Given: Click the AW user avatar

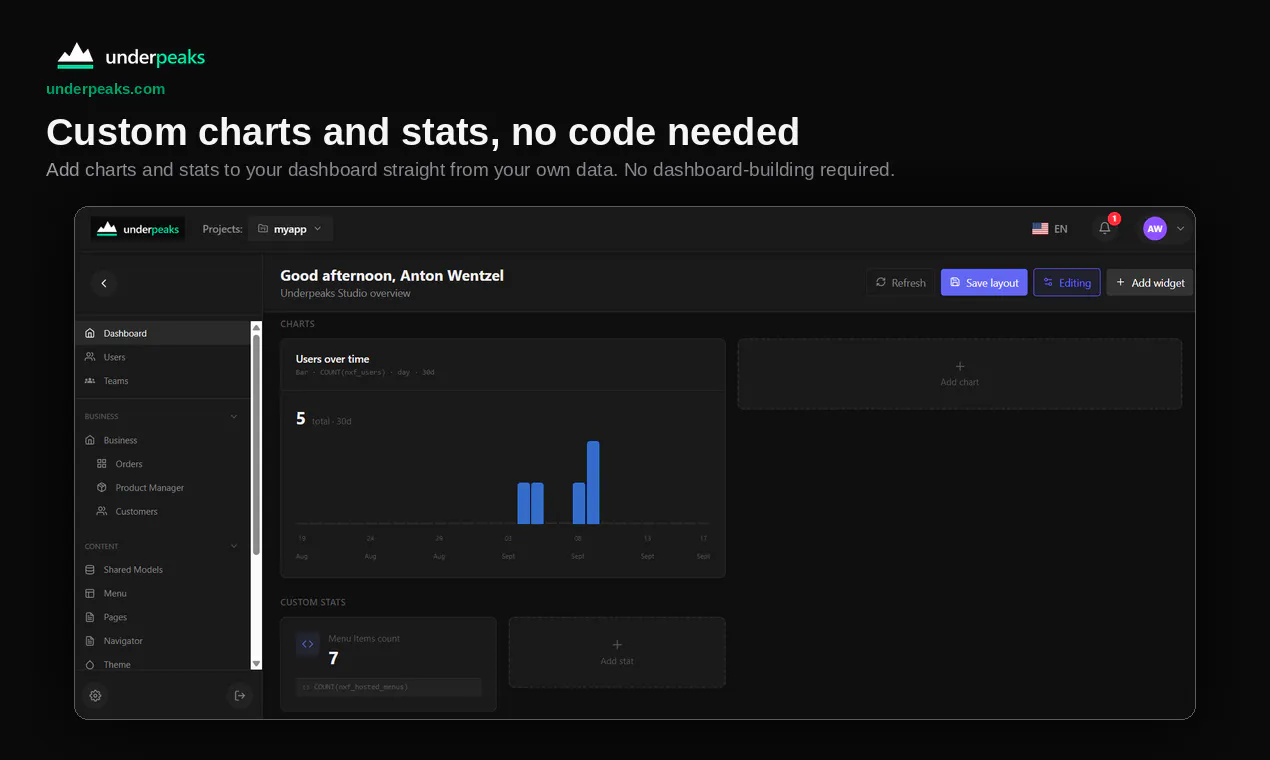Looking at the screenshot, I should pos(1155,229).
